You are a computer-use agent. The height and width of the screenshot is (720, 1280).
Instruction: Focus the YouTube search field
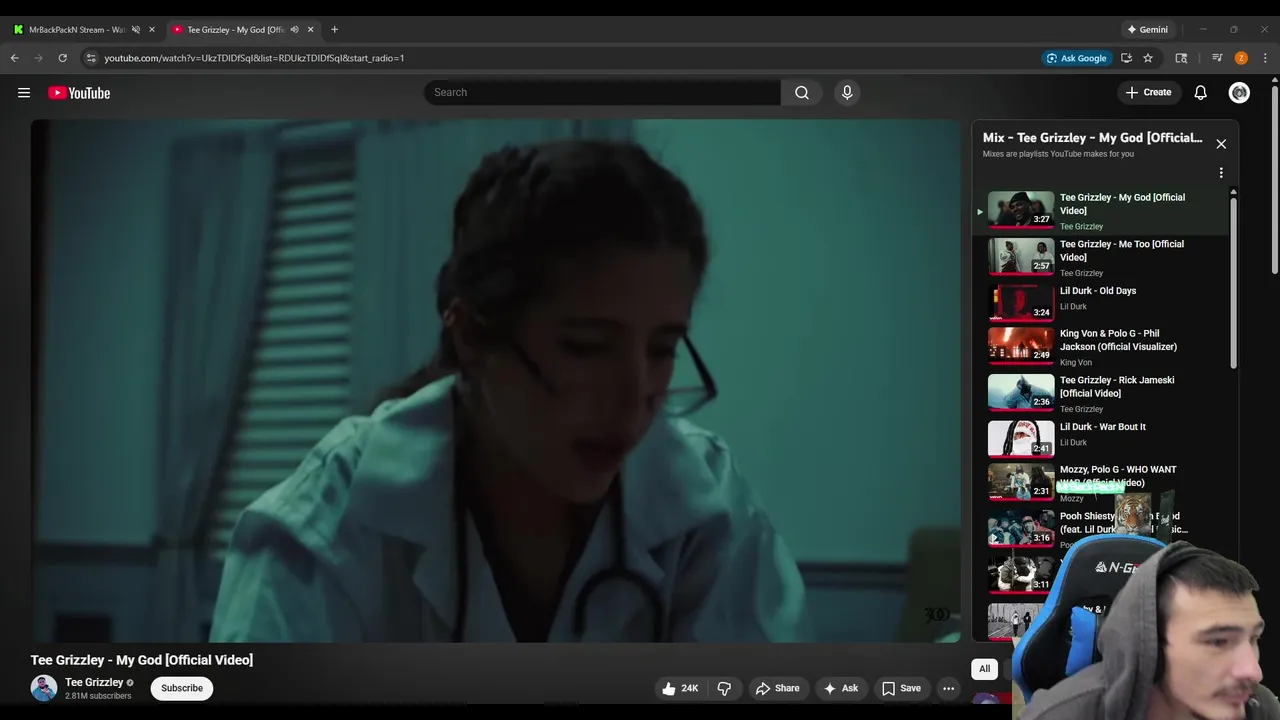pyautogui.click(x=602, y=92)
